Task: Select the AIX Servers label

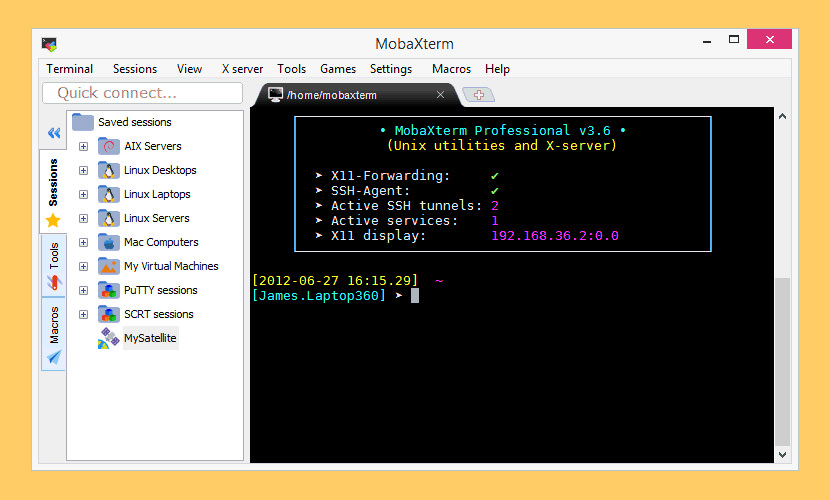Action: (153, 146)
